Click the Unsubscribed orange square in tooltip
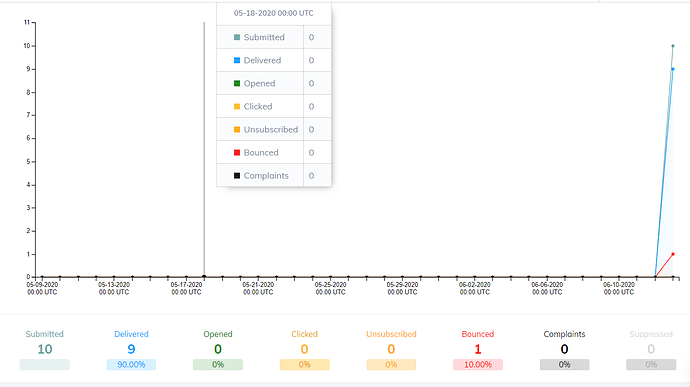This screenshot has width=690, height=387. click(x=237, y=129)
